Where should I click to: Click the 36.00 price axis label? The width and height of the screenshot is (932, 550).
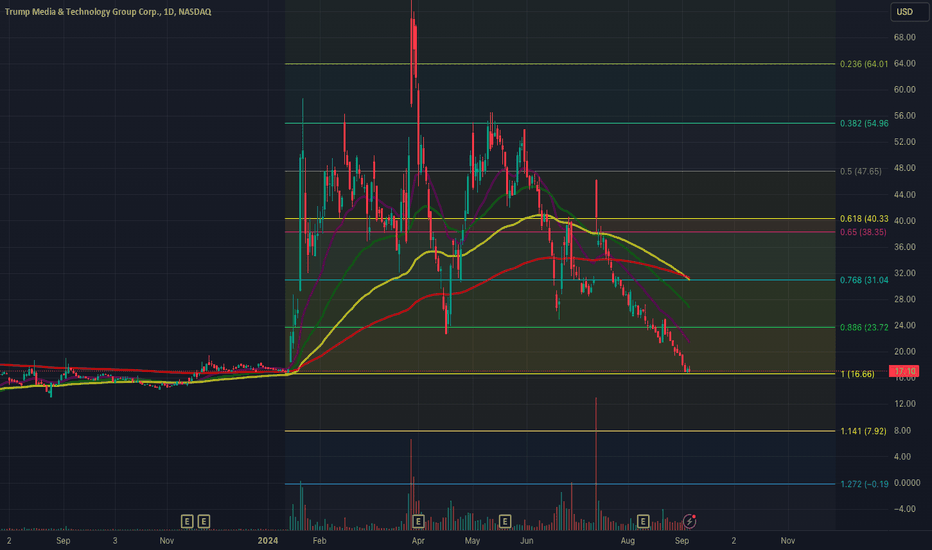pos(904,247)
